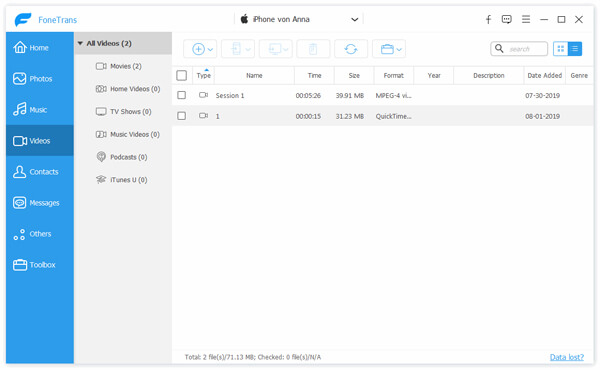The width and height of the screenshot is (600, 370).
Task: Switch to list view
Action: [x=575, y=49]
